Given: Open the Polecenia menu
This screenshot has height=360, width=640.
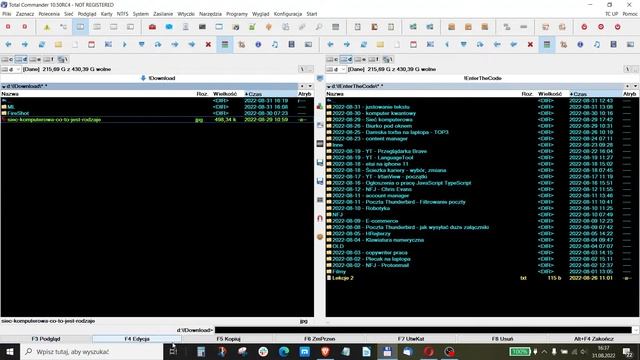Looking at the screenshot, I should point(49,14).
